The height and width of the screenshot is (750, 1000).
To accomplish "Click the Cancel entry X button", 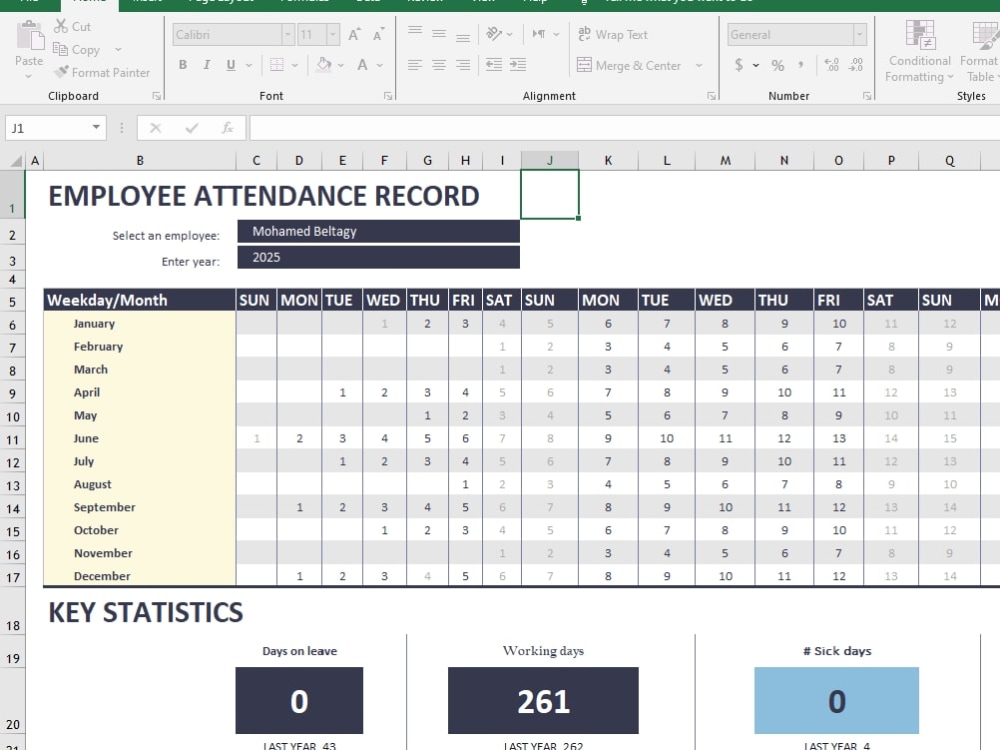I will click(155, 128).
